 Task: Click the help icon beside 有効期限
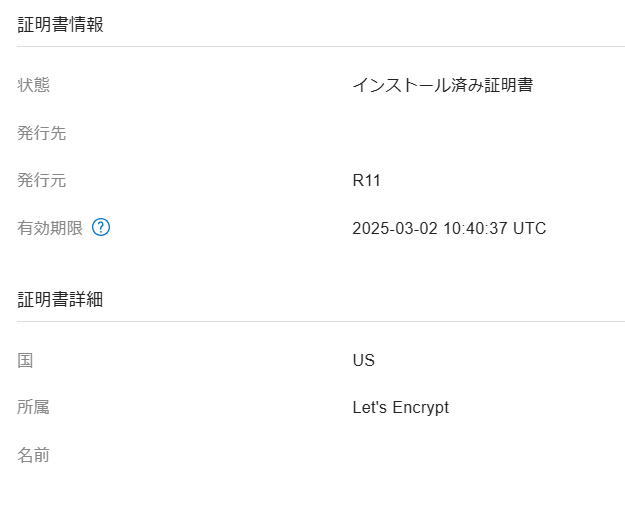[101, 227]
